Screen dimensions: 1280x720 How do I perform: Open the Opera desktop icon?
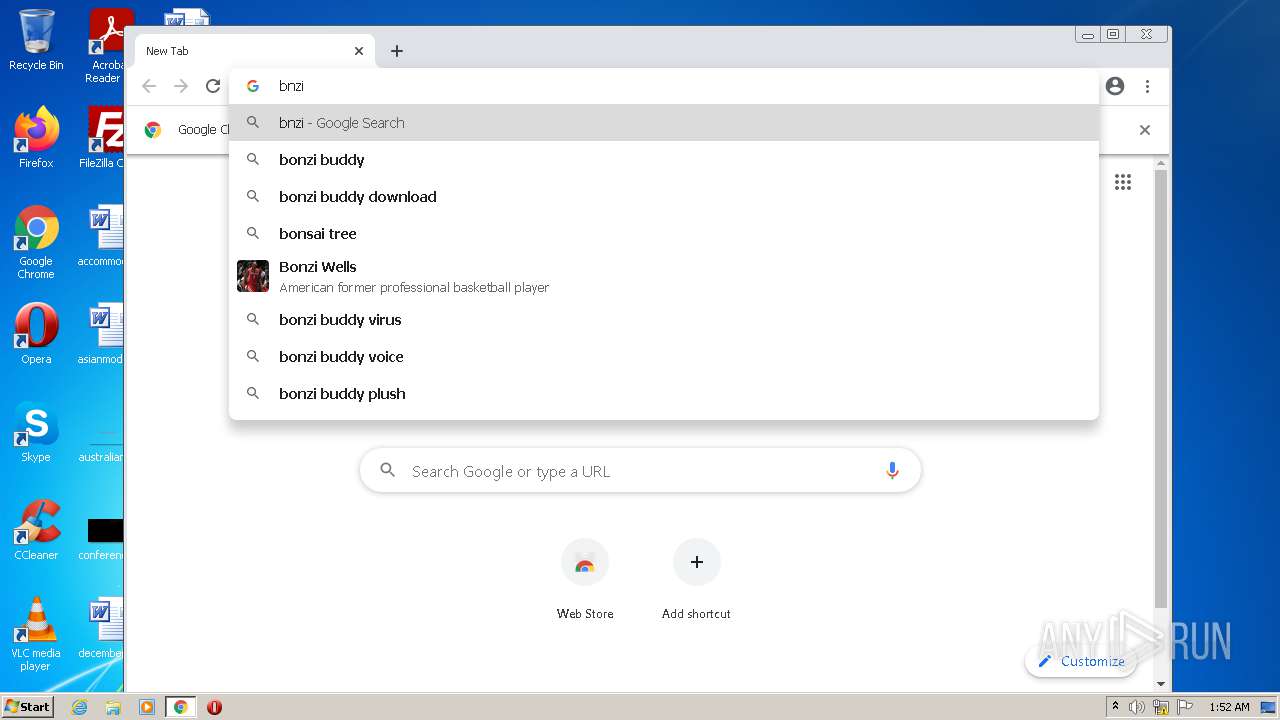point(36,334)
